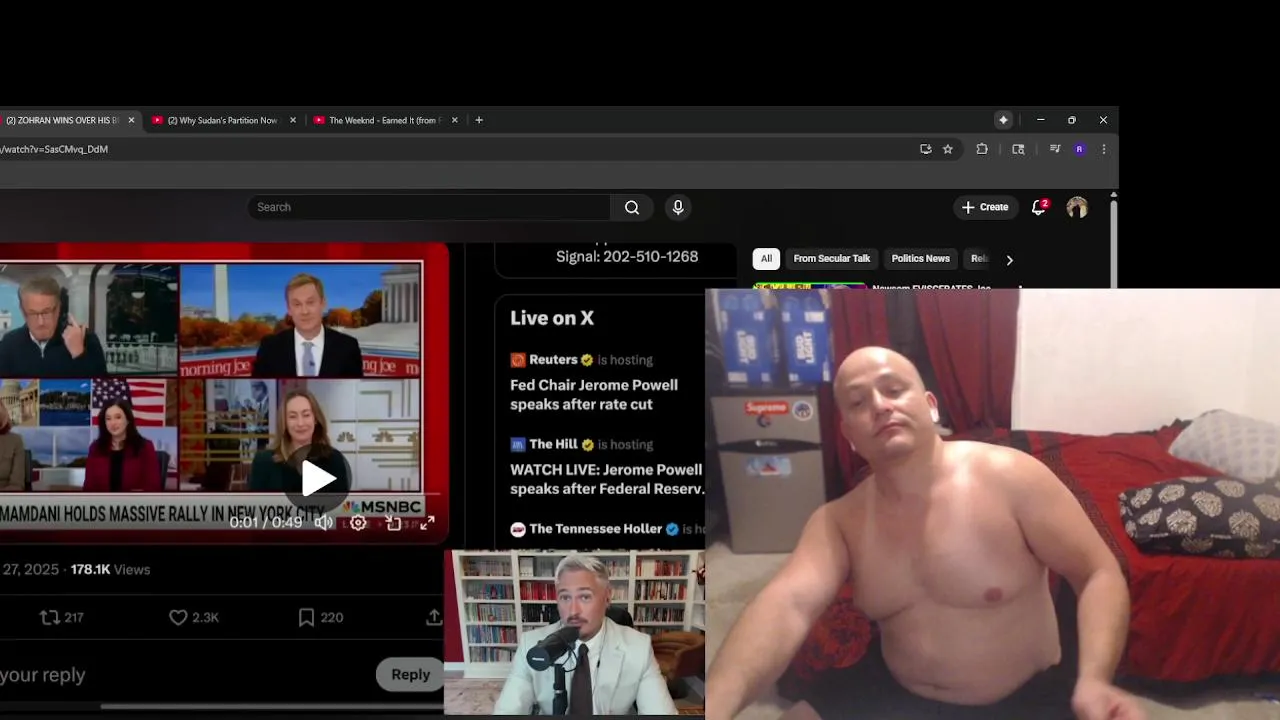Select the 'Politics News' chip

(x=920, y=258)
